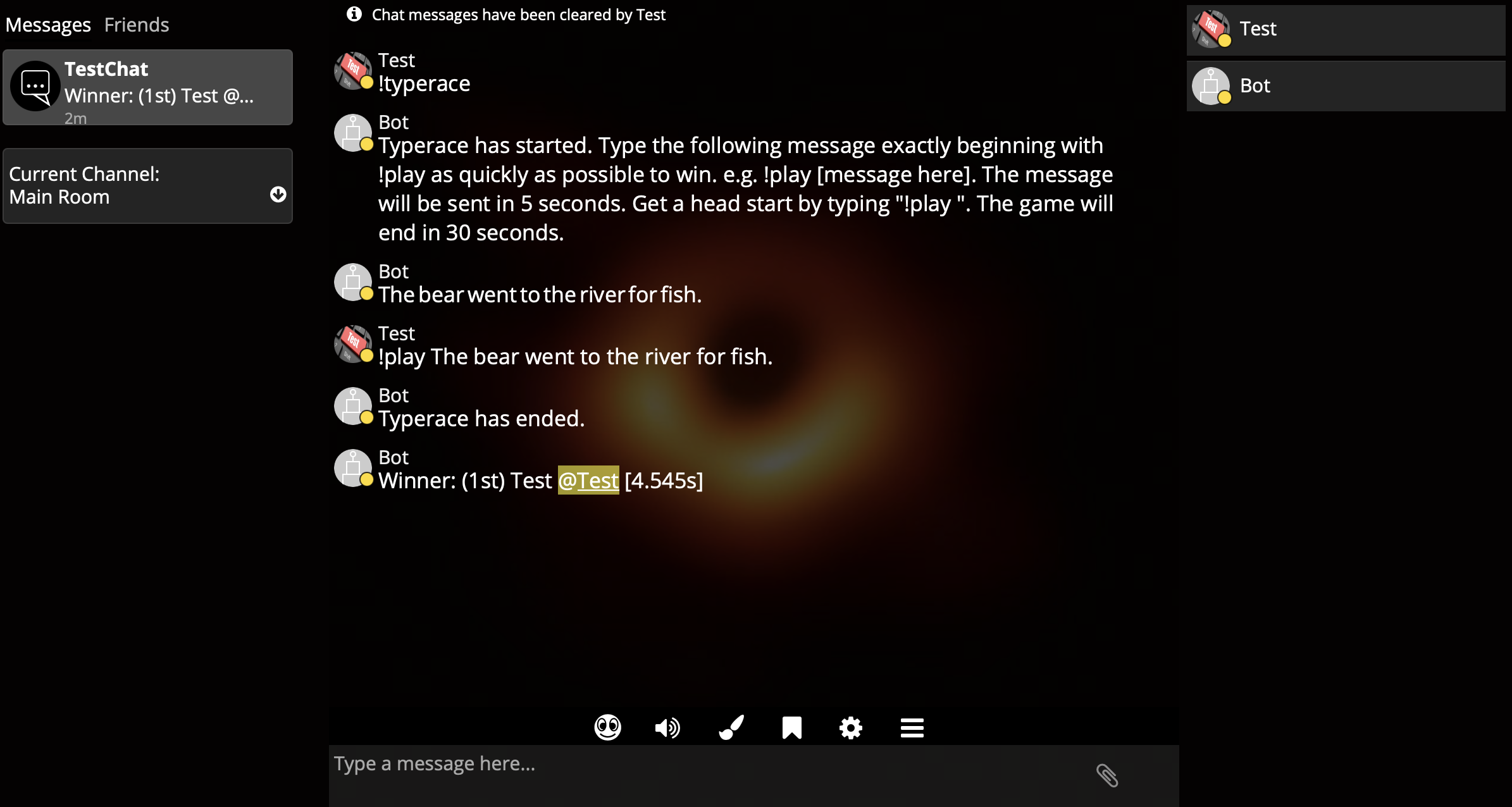Select the pen/draw tool icon
This screenshot has height=807, width=1512.
click(x=731, y=727)
